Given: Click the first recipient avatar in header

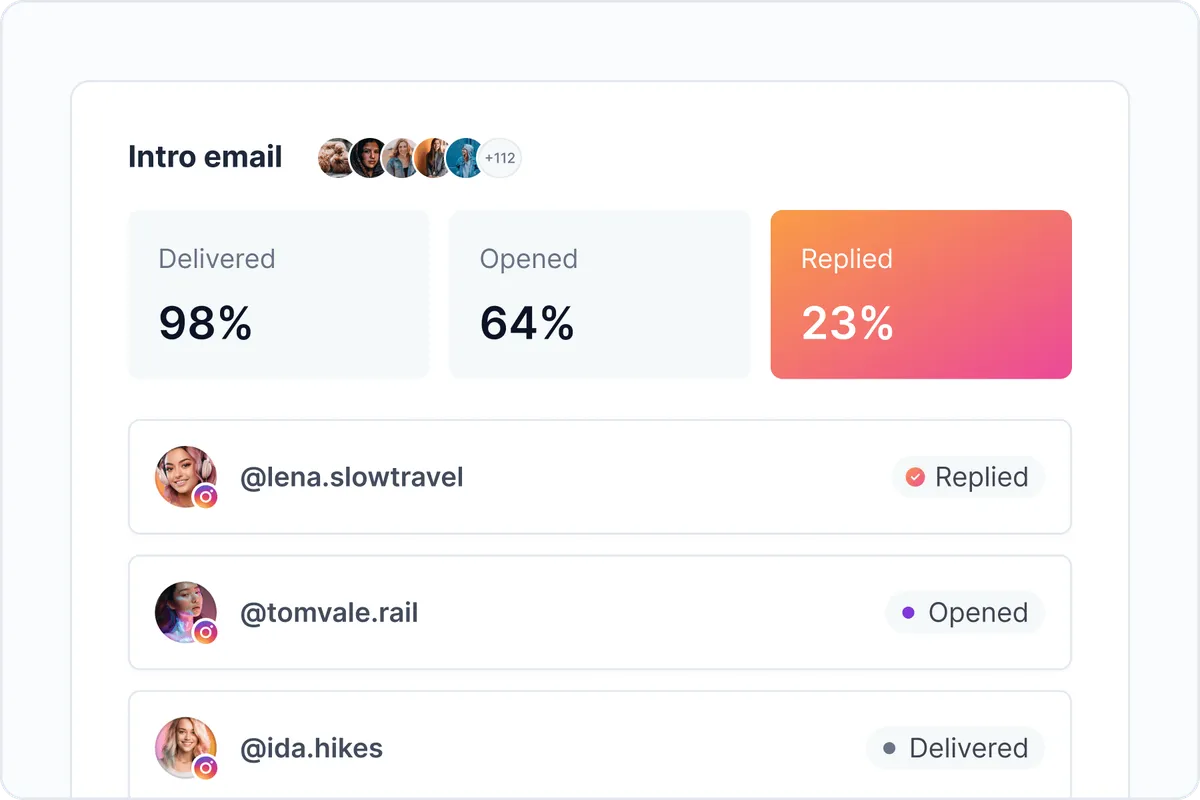Looking at the screenshot, I should tap(337, 158).
